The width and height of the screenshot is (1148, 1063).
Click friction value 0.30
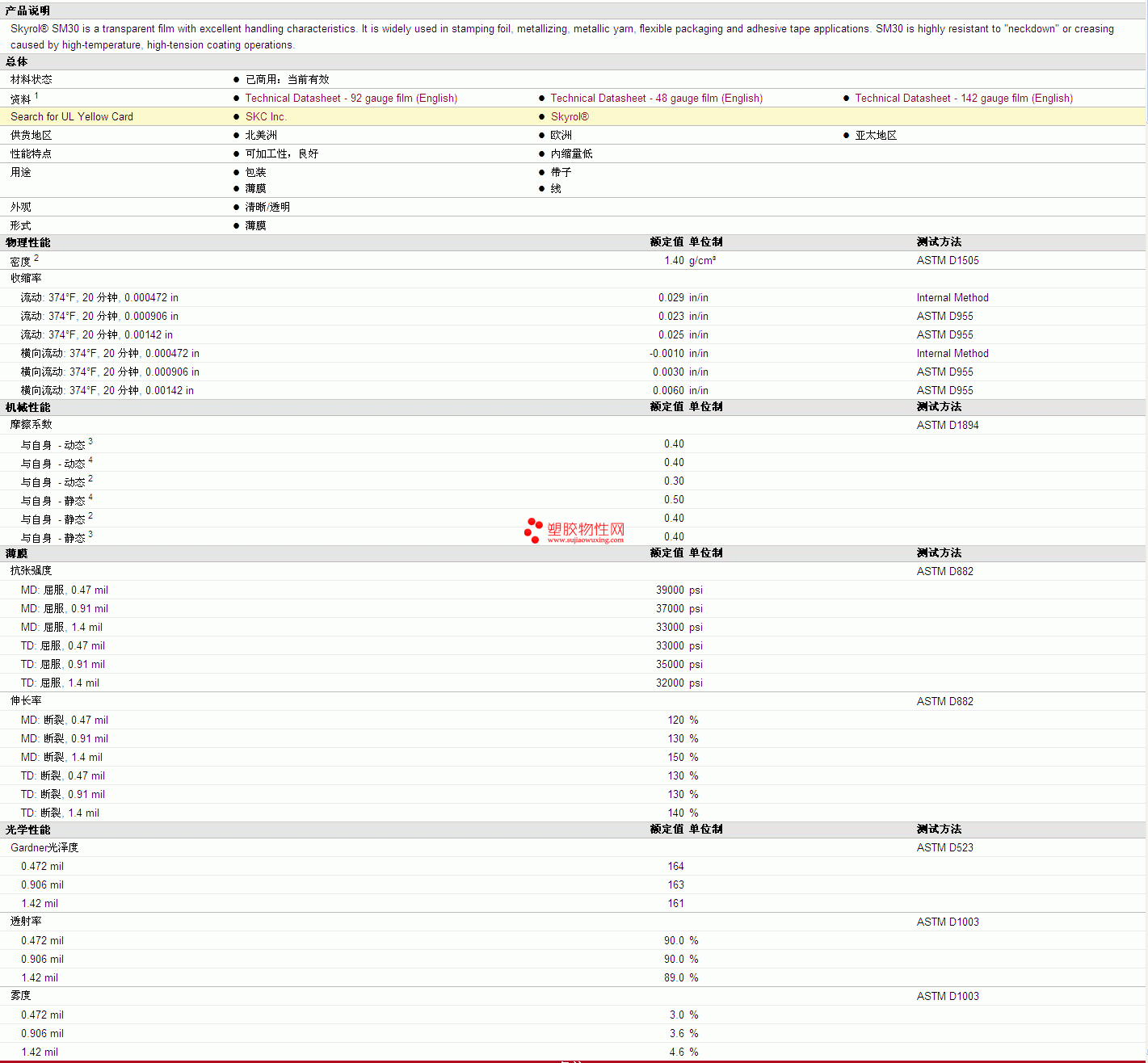click(674, 481)
